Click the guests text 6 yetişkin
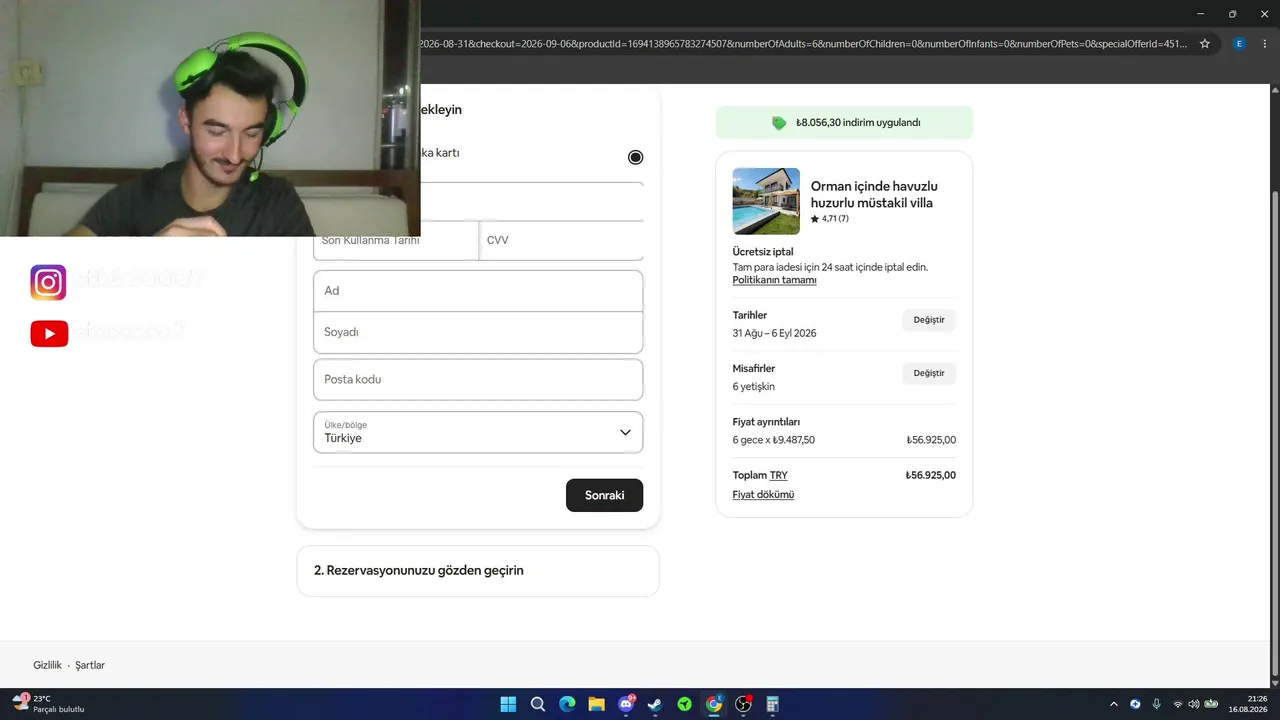1280x720 pixels. (x=753, y=387)
